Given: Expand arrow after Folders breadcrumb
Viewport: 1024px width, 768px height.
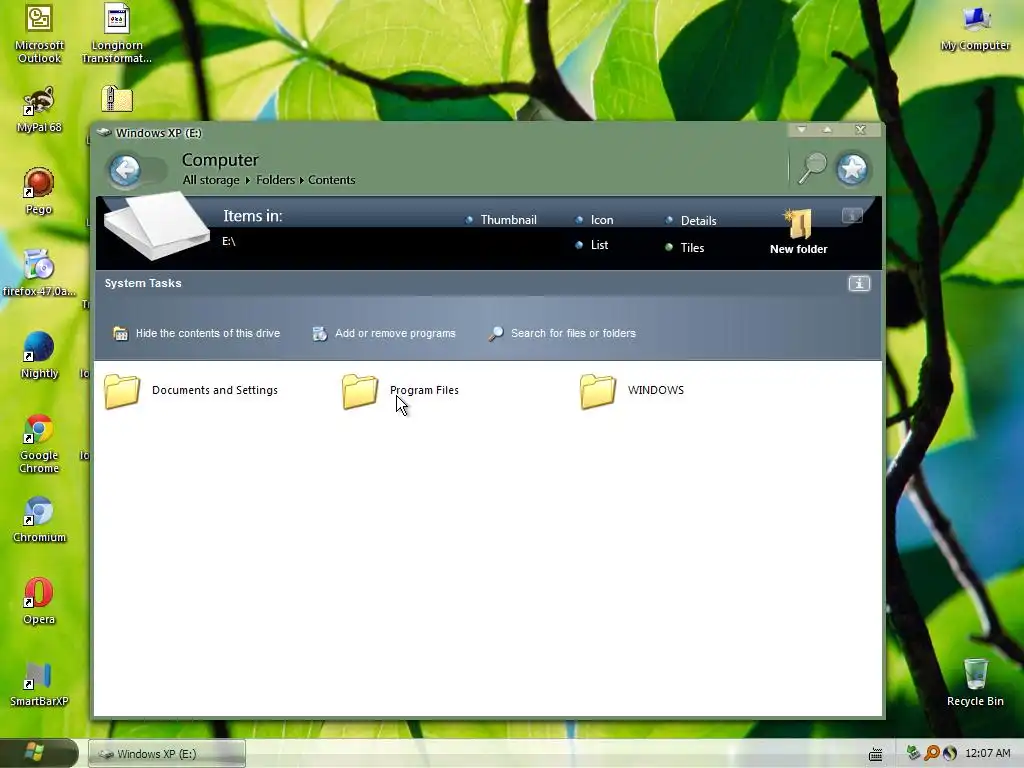Looking at the screenshot, I should 302,180.
